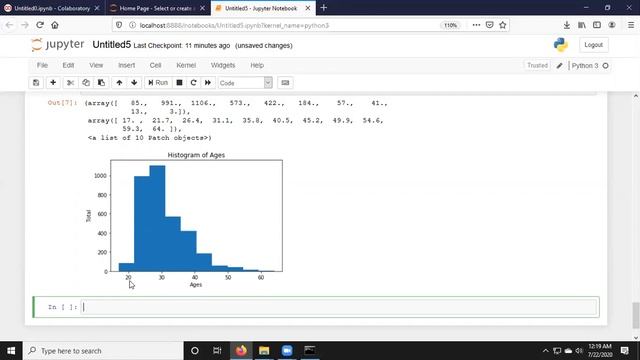Open the Help menu
This screenshot has height=360, width=640.
[257, 65]
